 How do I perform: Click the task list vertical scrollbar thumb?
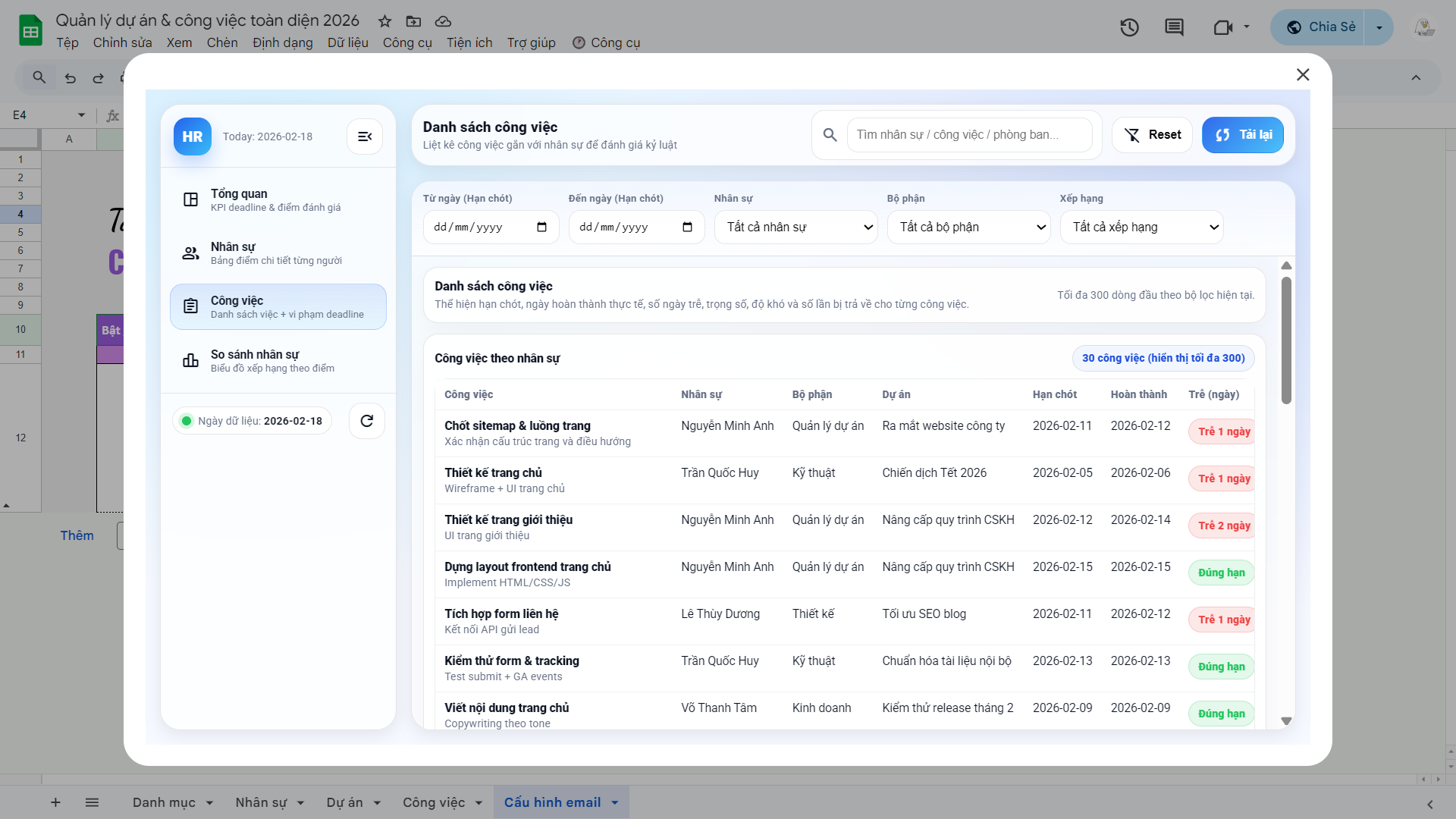(1286, 340)
